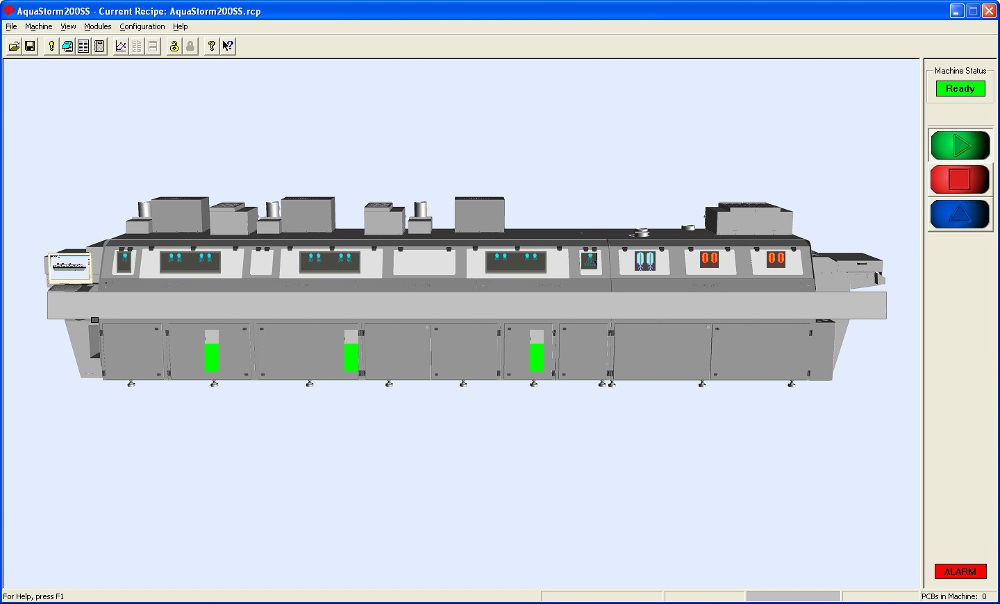Close the AquaStorm200SS window
Viewport: 1000px width, 604px height.
click(x=989, y=10)
